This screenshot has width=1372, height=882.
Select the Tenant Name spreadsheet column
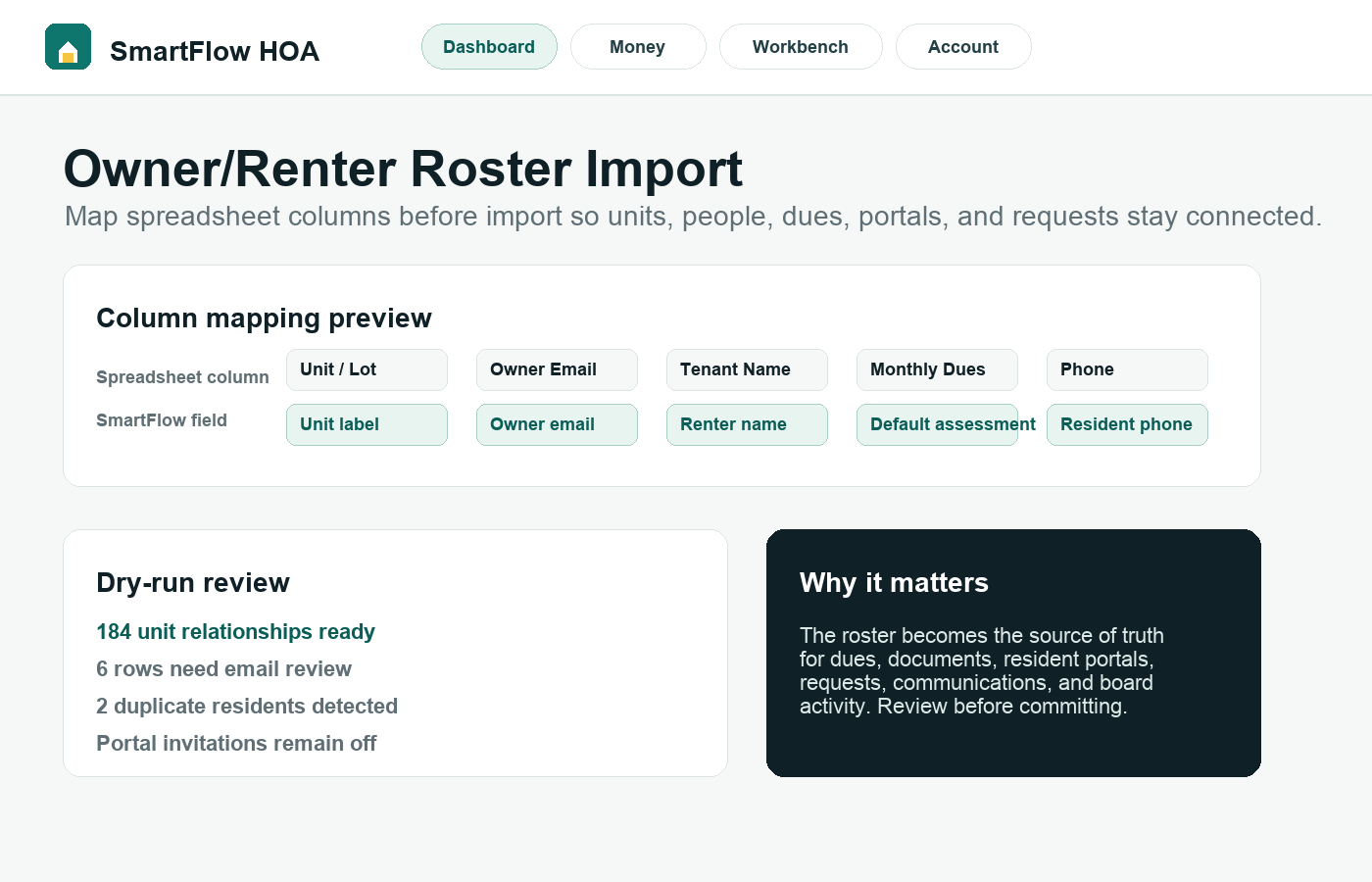[747, 369]
